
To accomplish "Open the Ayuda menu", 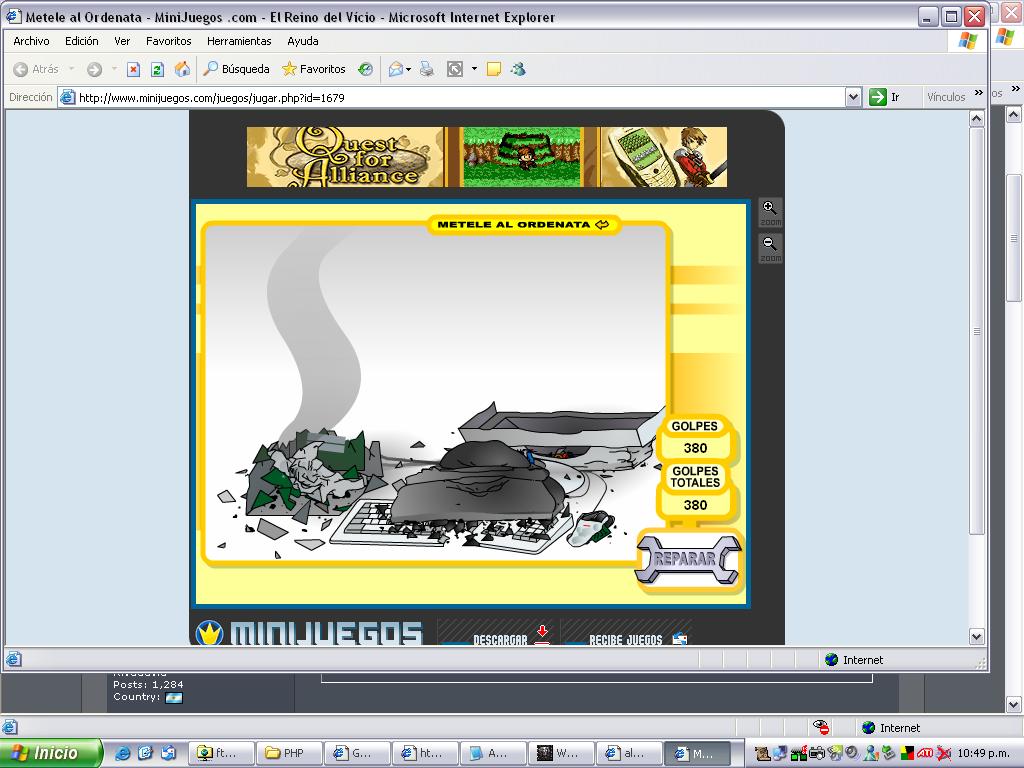I will pyautogui.click(x=303, y=41).
